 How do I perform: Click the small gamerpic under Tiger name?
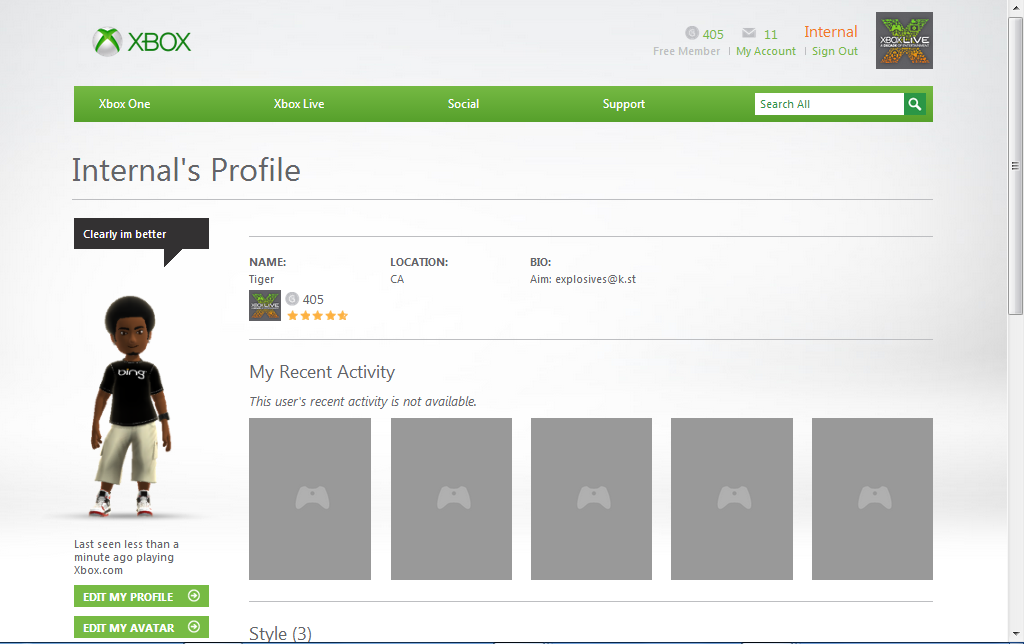[264, 306]
